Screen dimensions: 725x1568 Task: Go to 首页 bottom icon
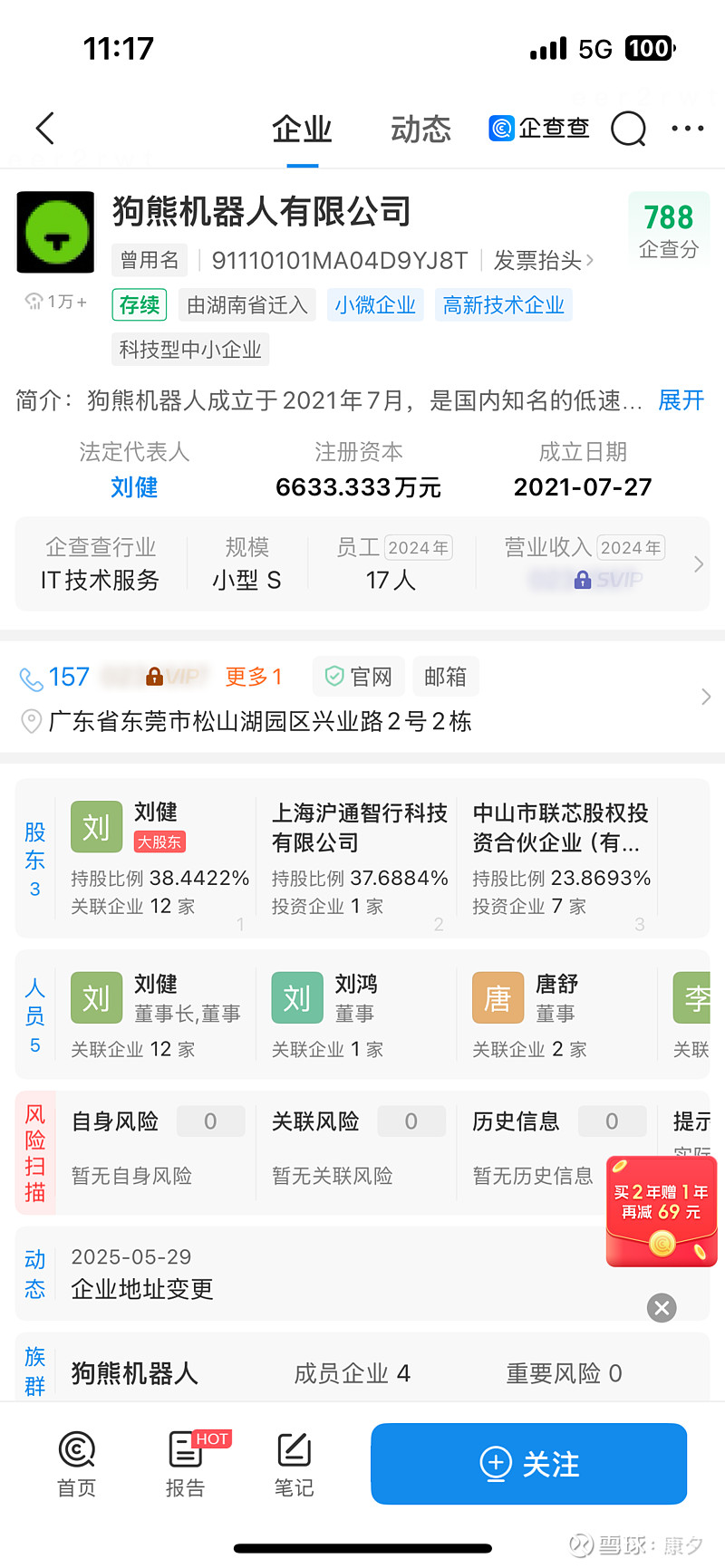(76, 1463)
